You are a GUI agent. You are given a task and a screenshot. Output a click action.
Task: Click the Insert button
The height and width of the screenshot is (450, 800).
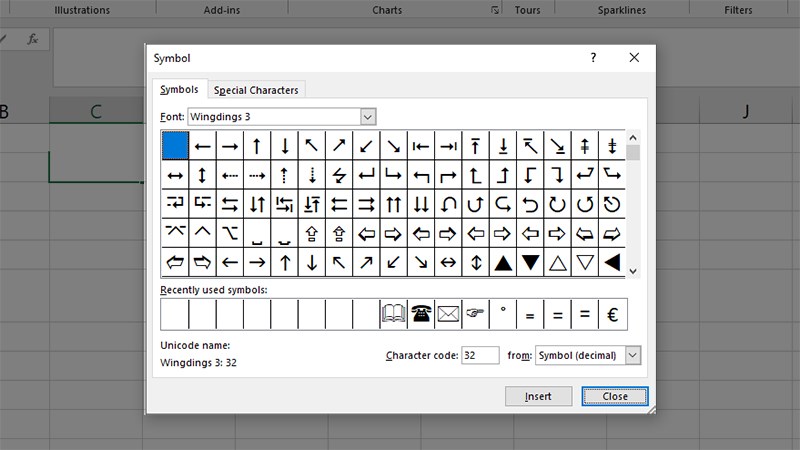coord(538,396)
